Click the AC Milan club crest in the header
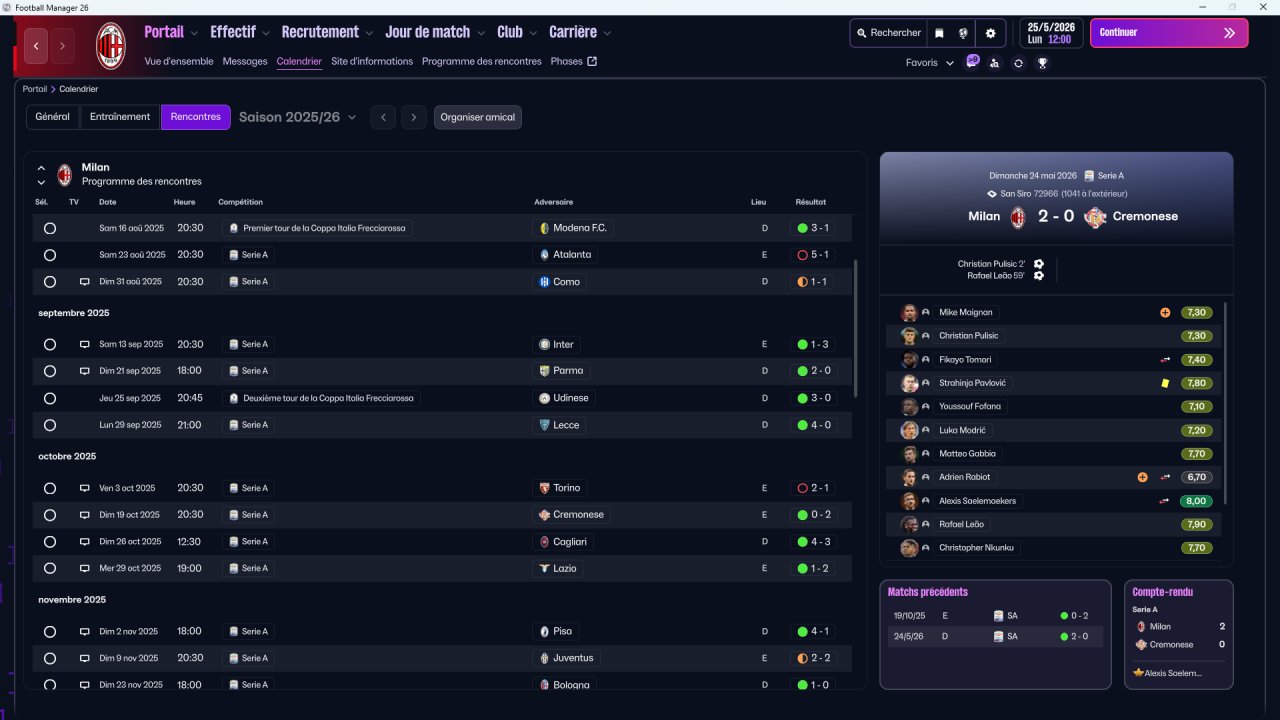 coord(110,45)
